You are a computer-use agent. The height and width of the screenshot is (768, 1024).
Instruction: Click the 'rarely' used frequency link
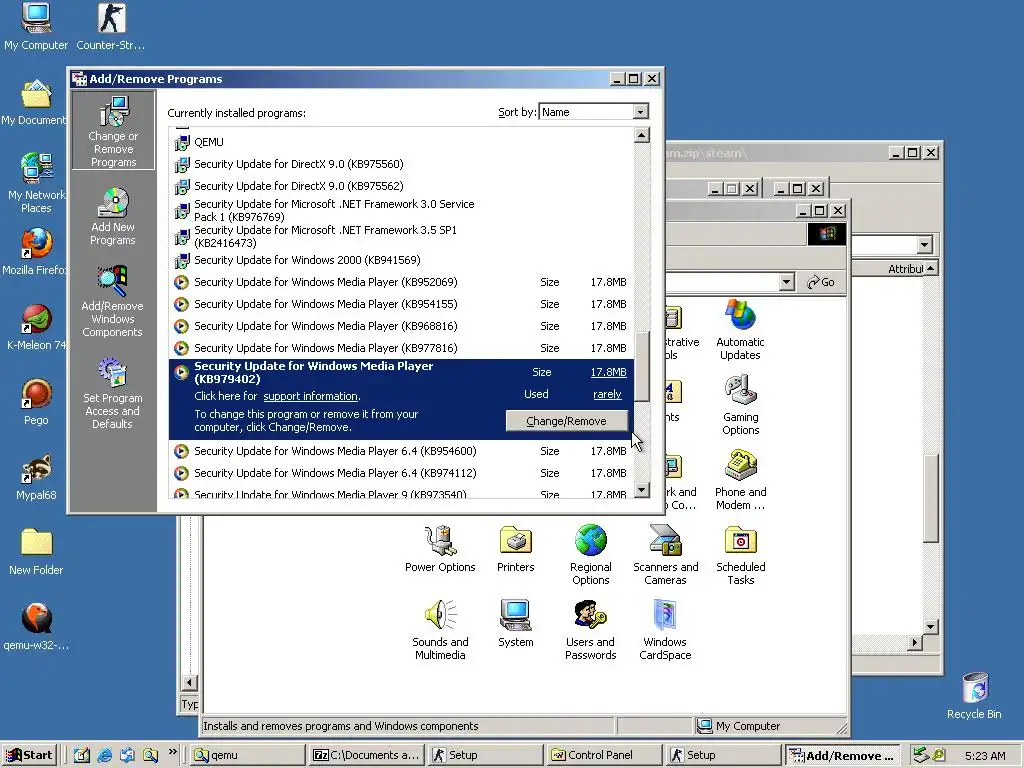[607, 394]
